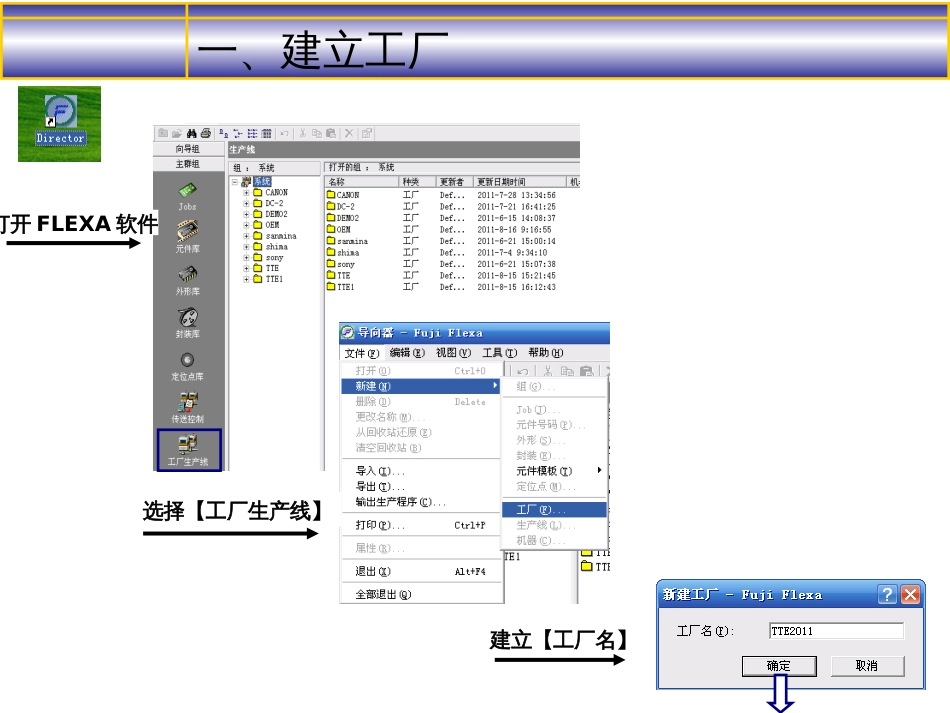Sort by the 种类 column header
This screenshot has width=950, height=713.
click(417, 182)
